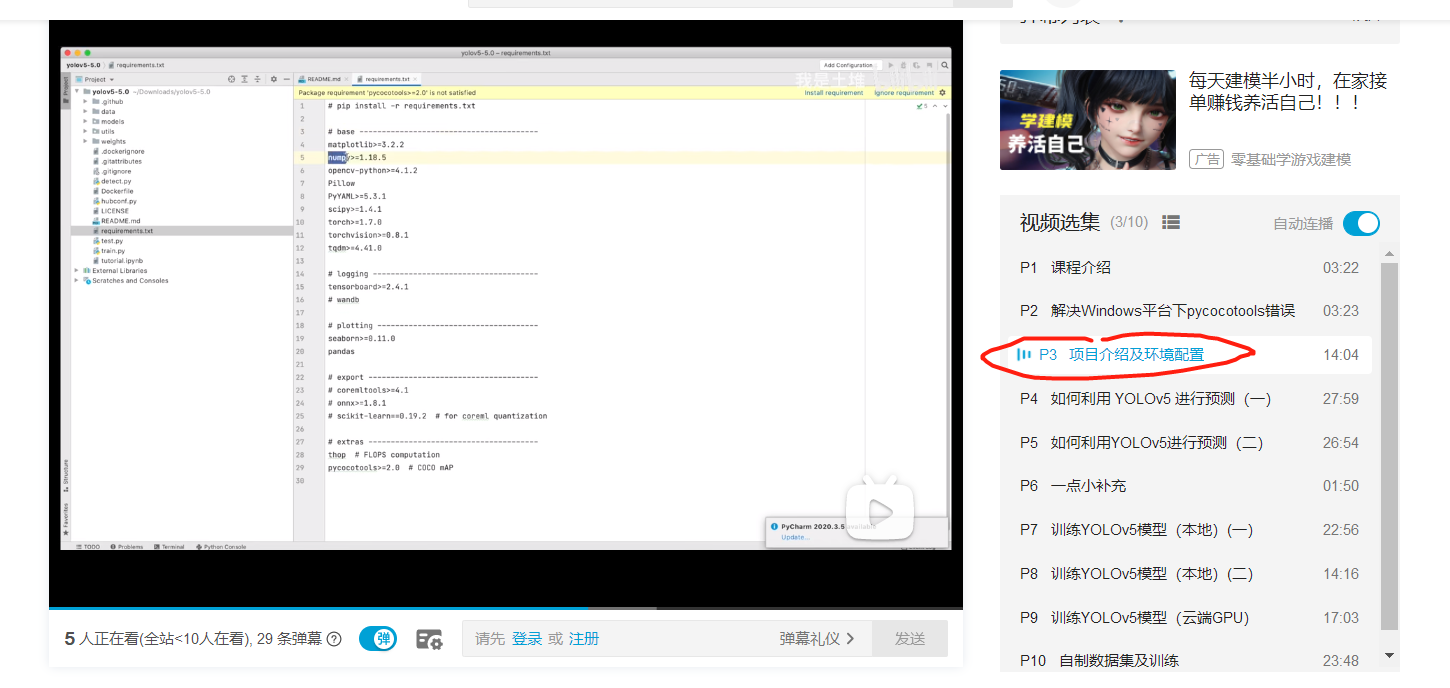In video PyCharm, click Ignore requirement link

[x=904, y=93]
